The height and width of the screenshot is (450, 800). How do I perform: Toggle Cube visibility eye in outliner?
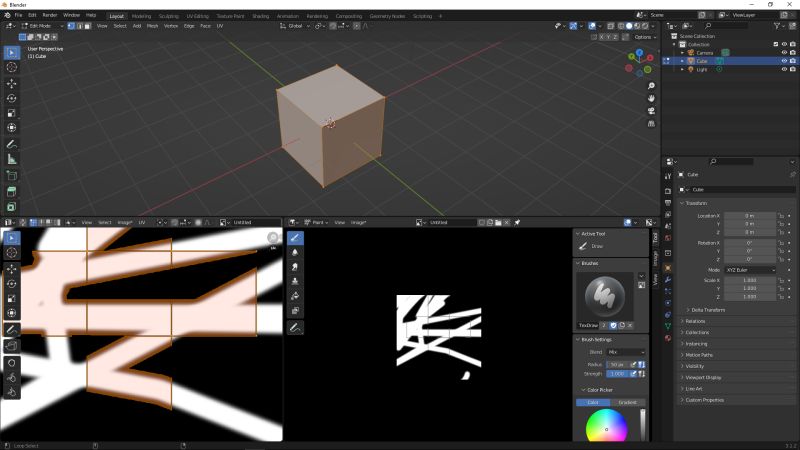pyautogui.click(x=784, y=61)
